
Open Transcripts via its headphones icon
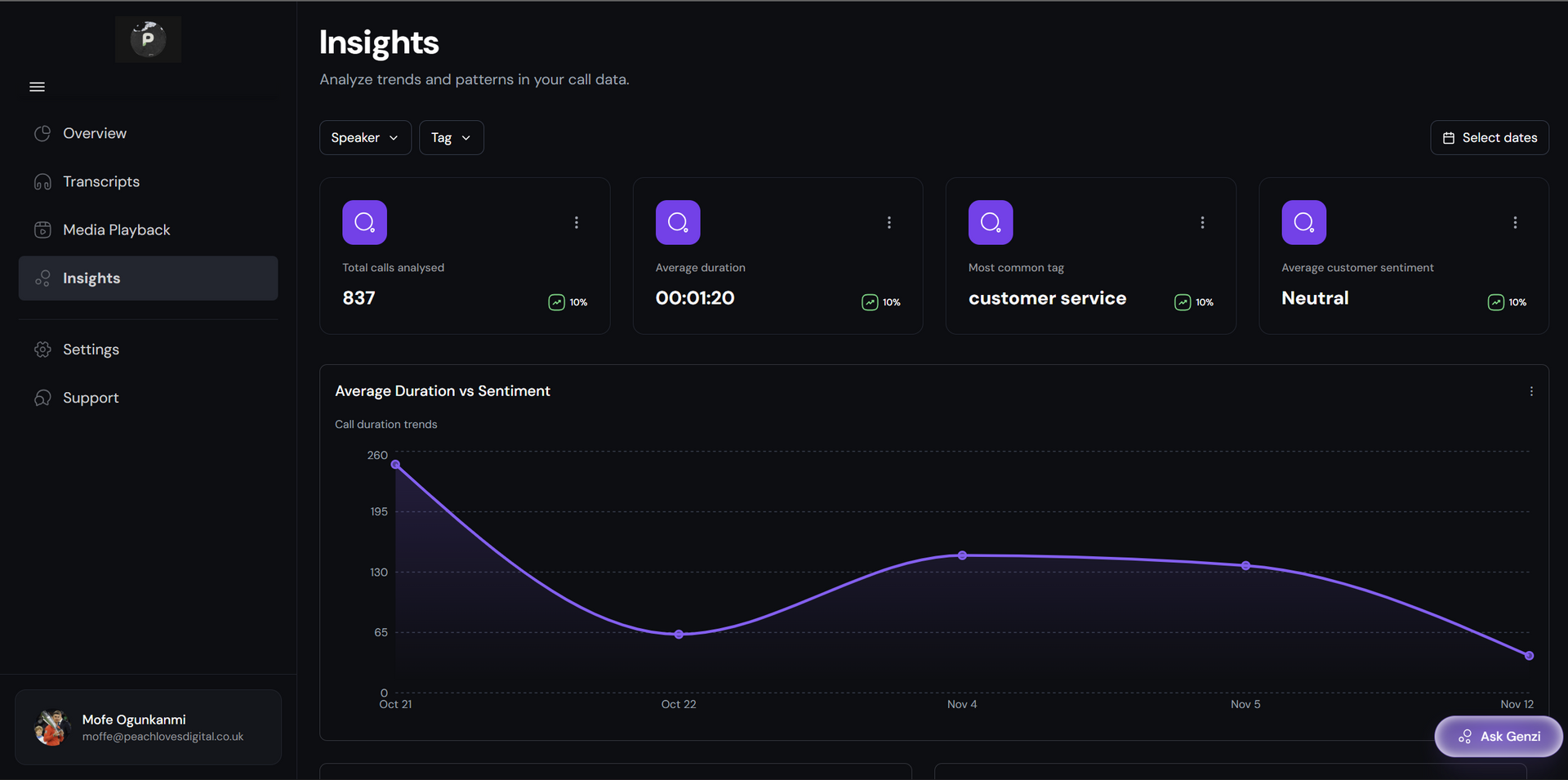coord(42,181)
